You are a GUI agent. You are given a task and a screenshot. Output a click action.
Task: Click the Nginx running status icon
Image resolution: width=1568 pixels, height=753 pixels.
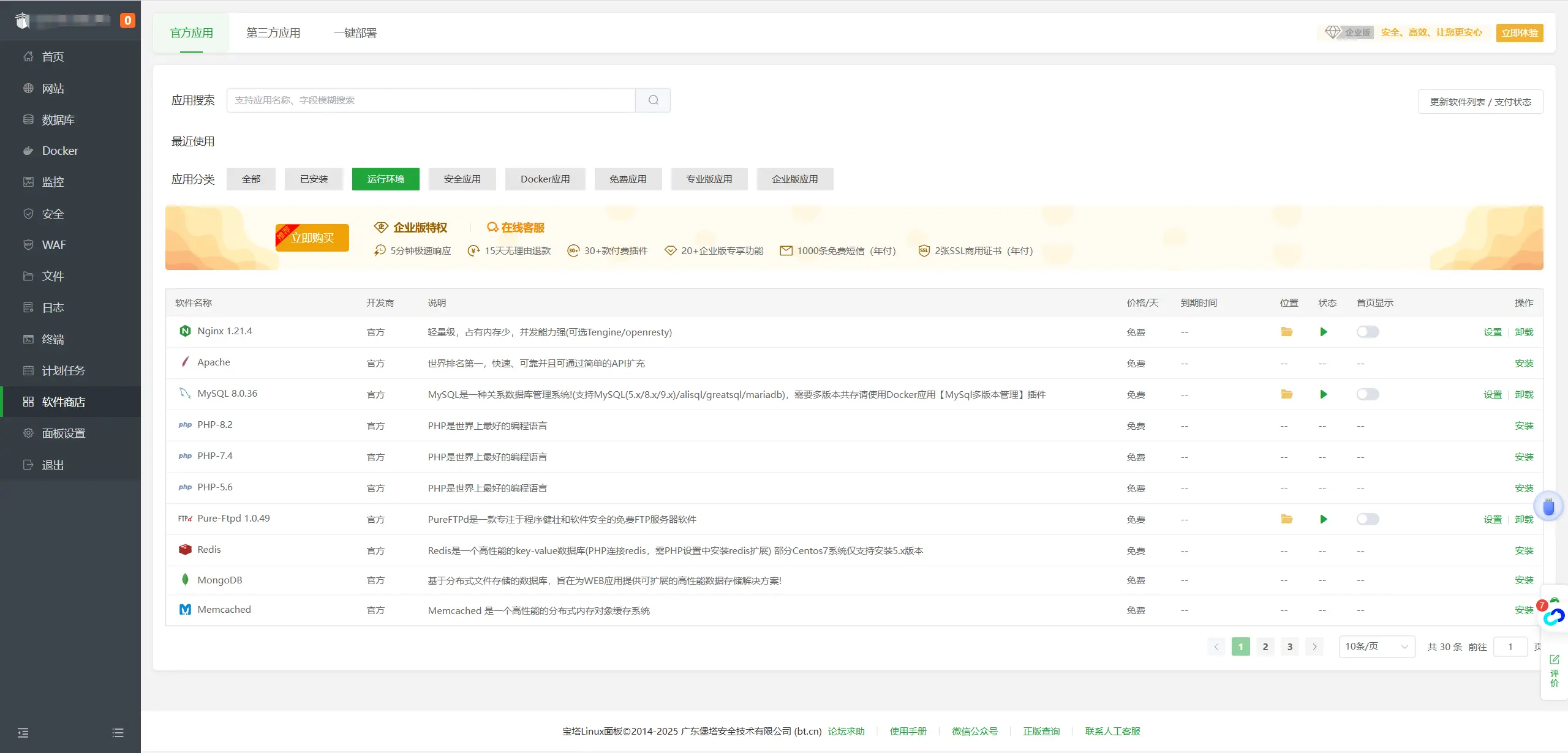click(x=1324, y=332)
